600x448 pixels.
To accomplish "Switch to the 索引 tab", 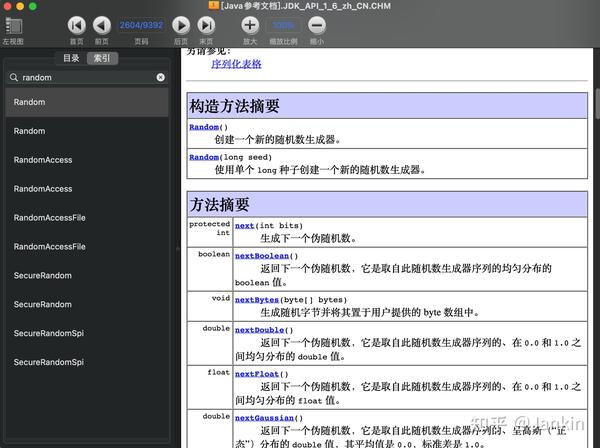I will point(102,58).
